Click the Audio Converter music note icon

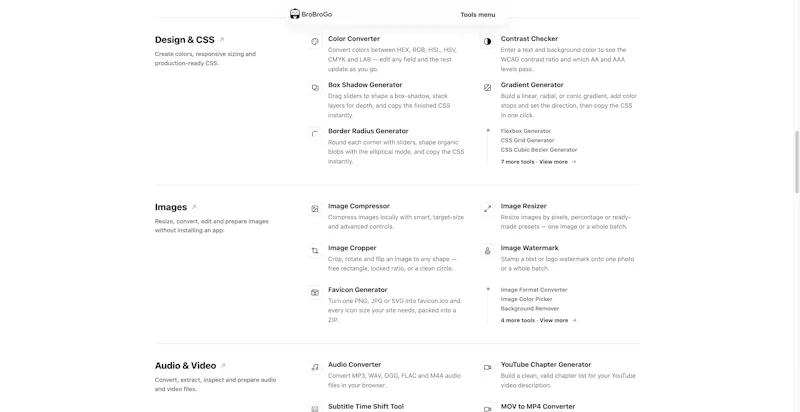[x=315, y=367]
